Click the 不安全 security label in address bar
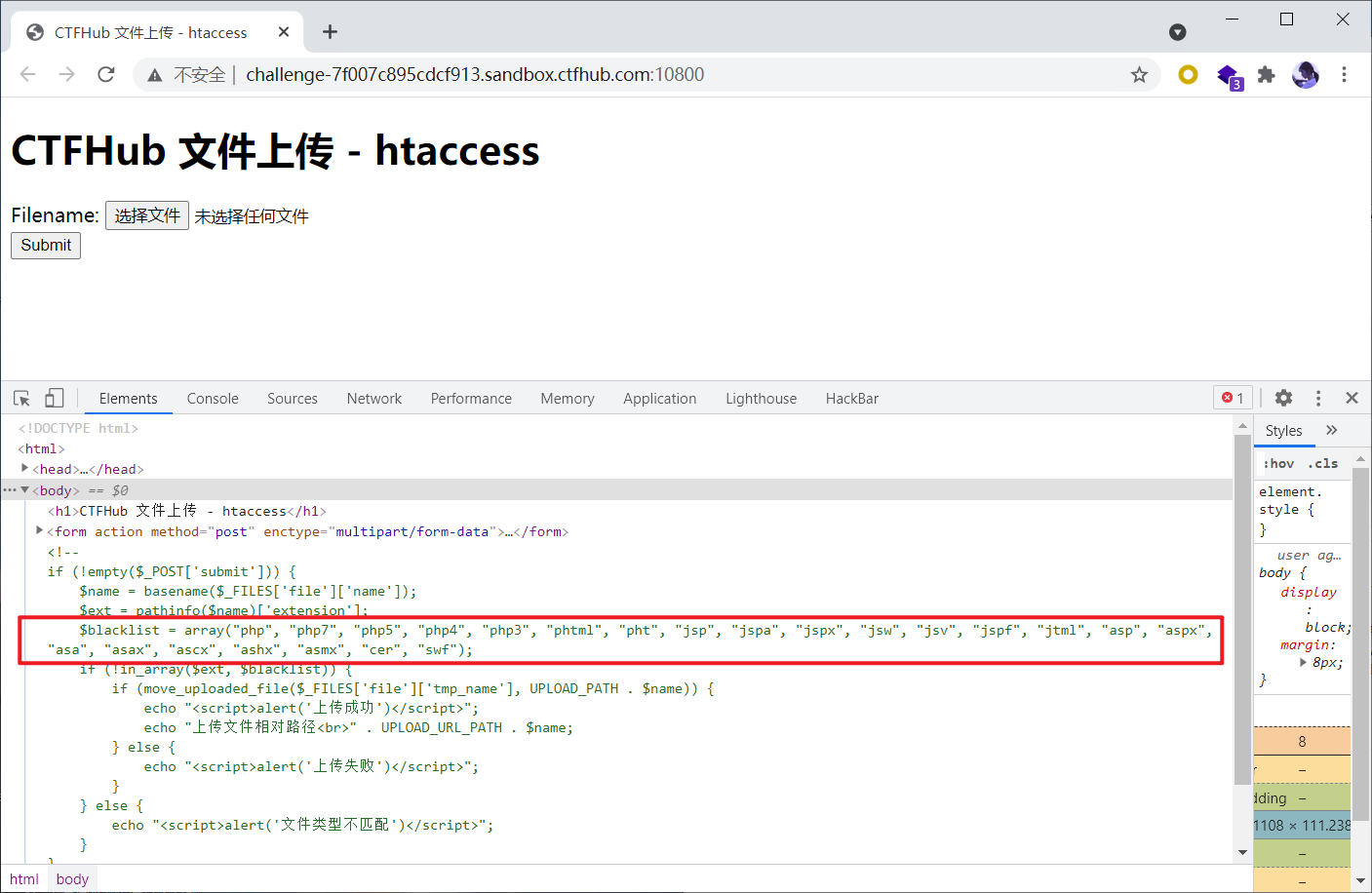 coord(200,75)
